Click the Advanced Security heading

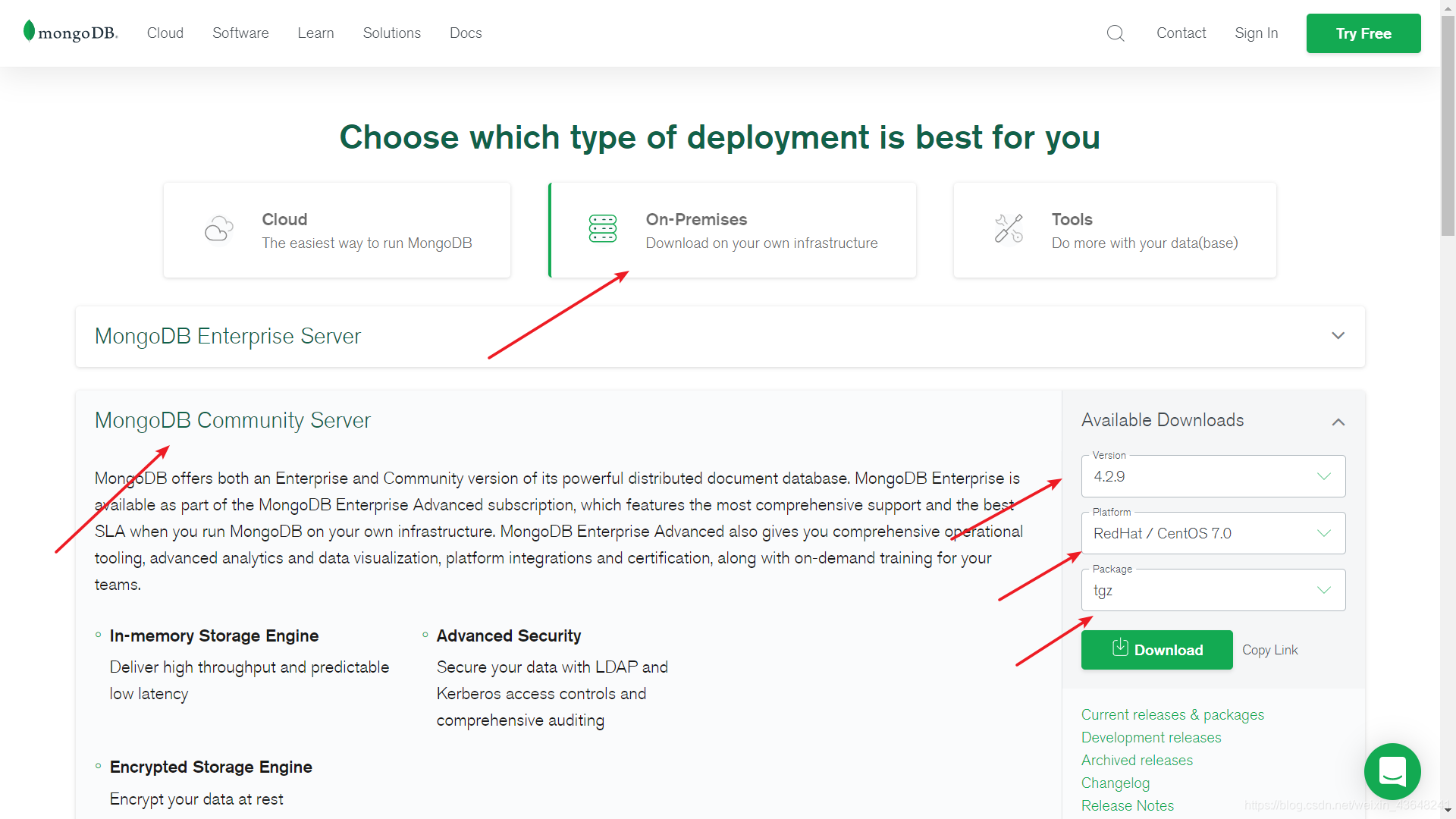click(x=509, y=635)
